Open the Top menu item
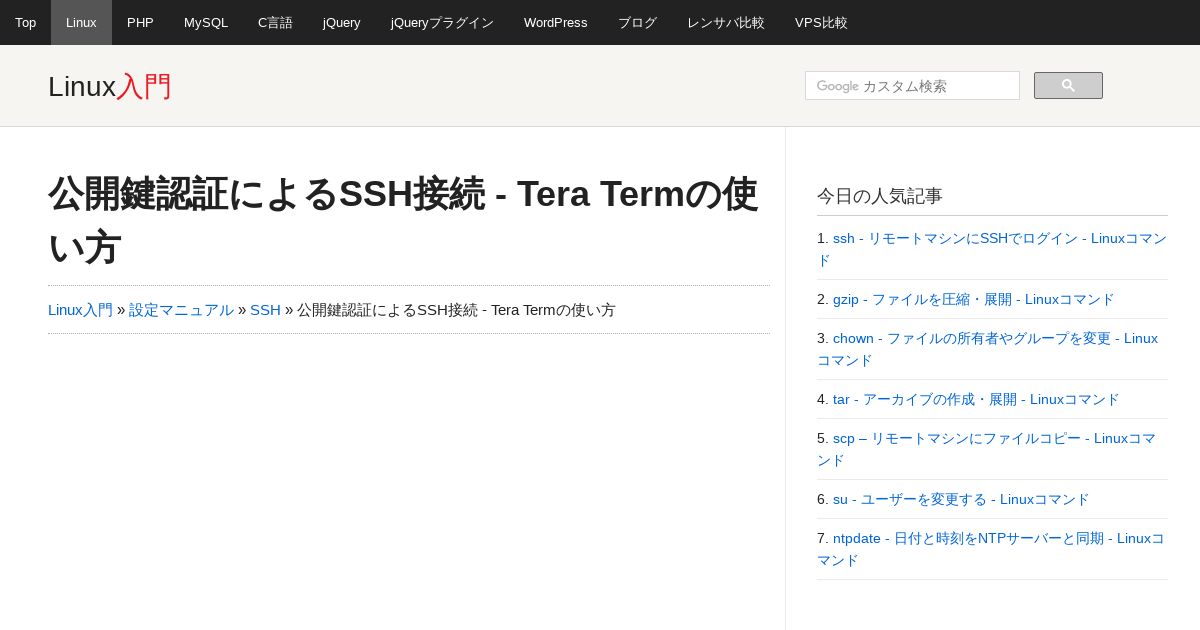 coord(25,22)
